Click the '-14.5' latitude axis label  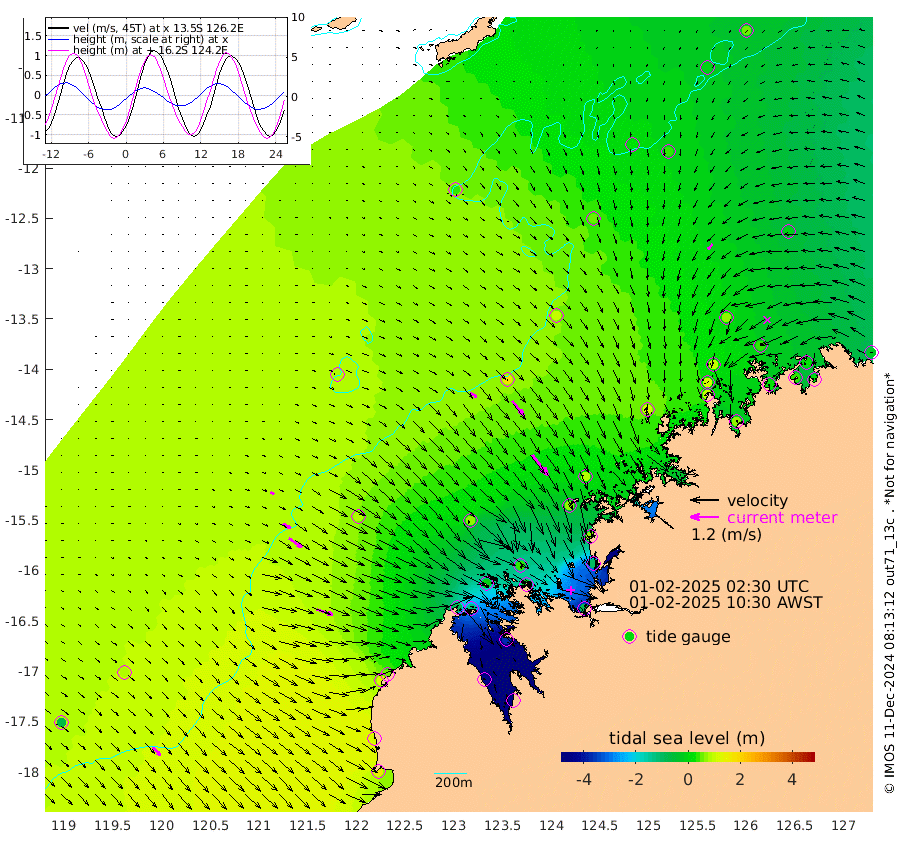tap(22, 420)
